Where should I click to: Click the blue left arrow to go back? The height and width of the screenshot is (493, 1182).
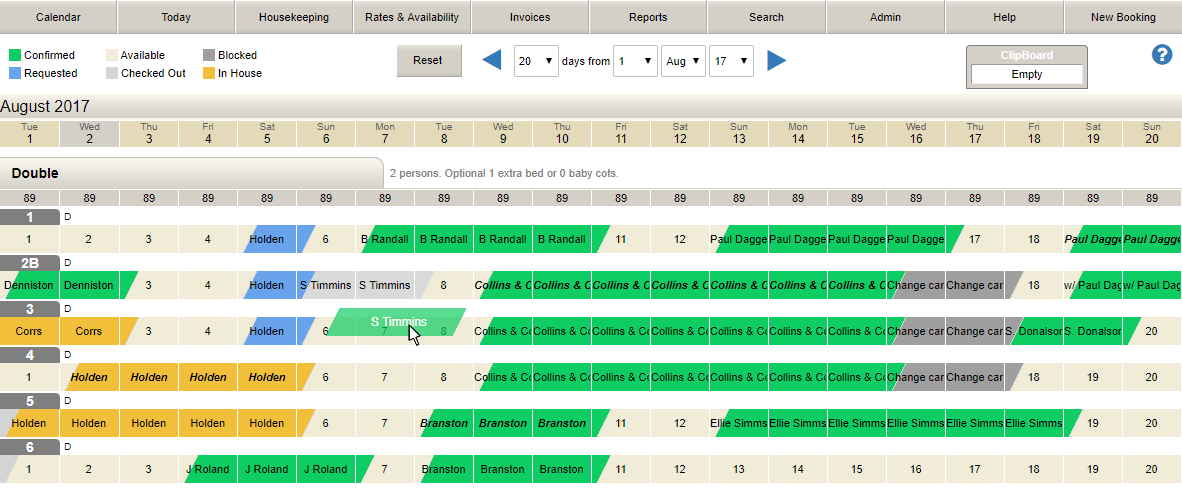point(491,60)
